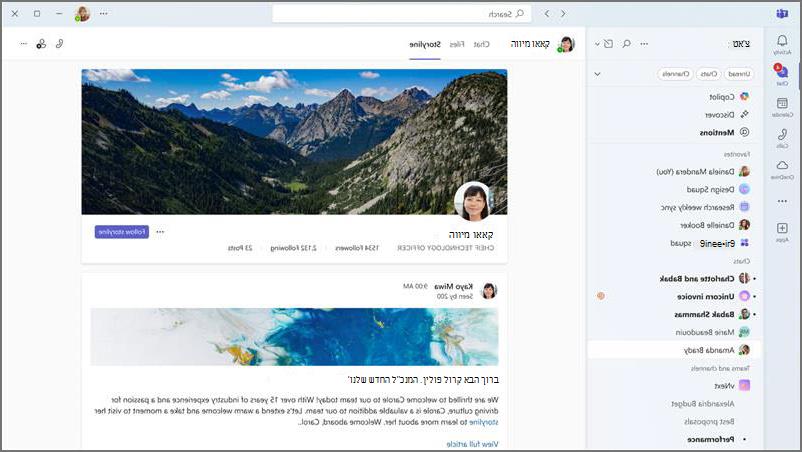The width and height of the screenshot is (802, 452).
Task: Open Danielle Booker chat
Action: [675, 225]
